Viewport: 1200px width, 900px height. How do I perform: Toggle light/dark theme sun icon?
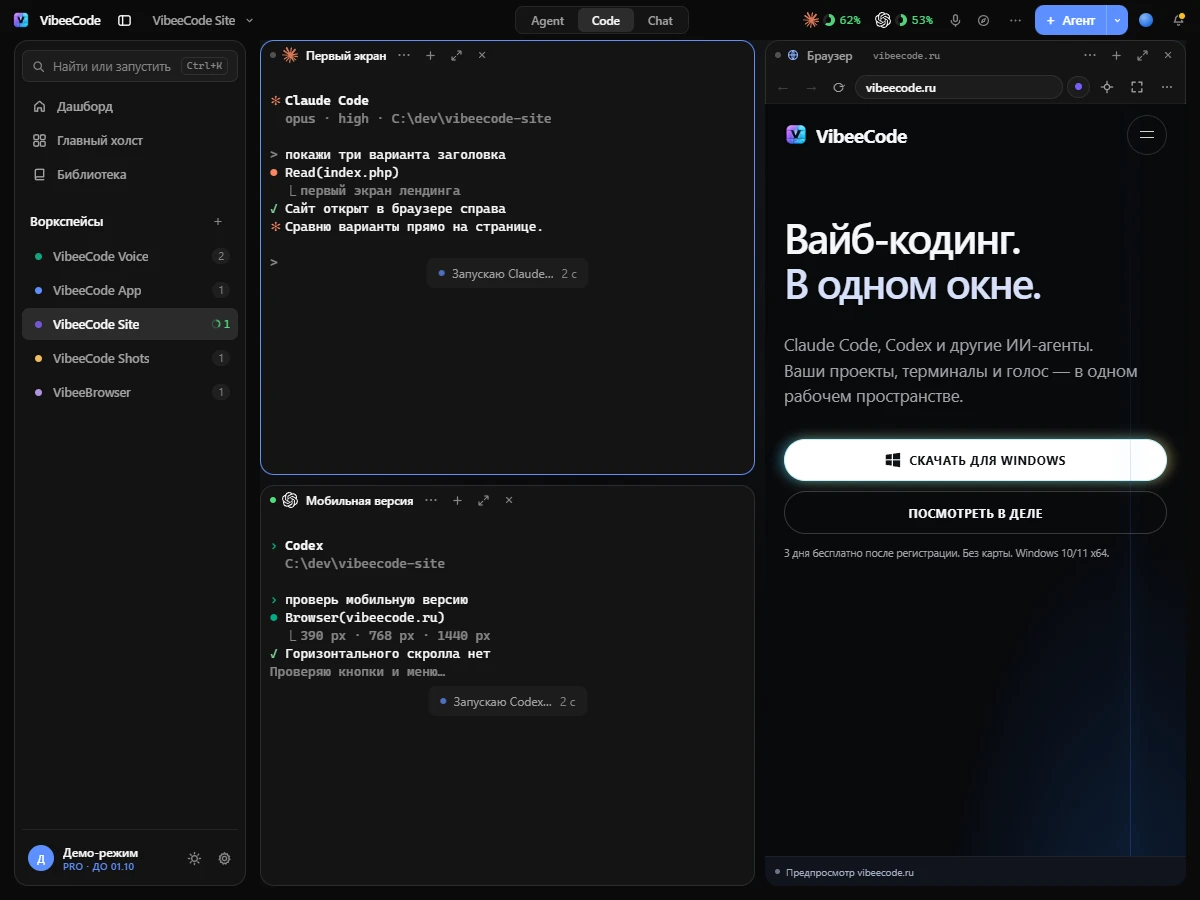click(x=194, y=858)
